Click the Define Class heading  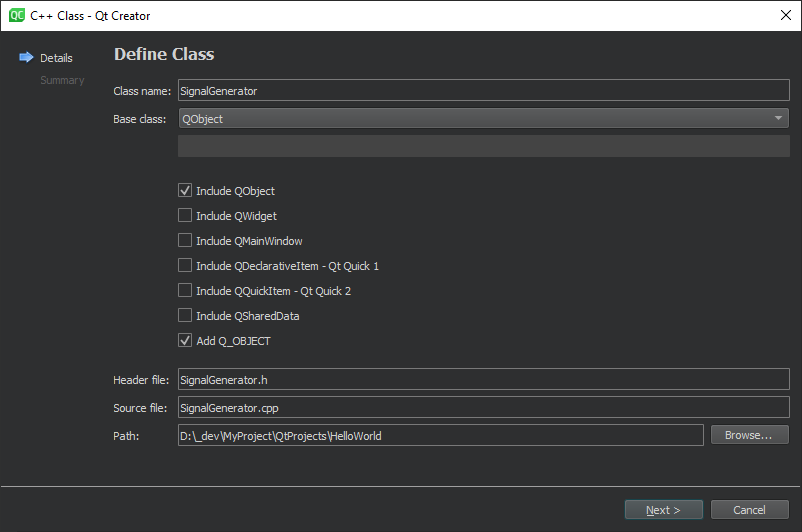click(164, 54)
